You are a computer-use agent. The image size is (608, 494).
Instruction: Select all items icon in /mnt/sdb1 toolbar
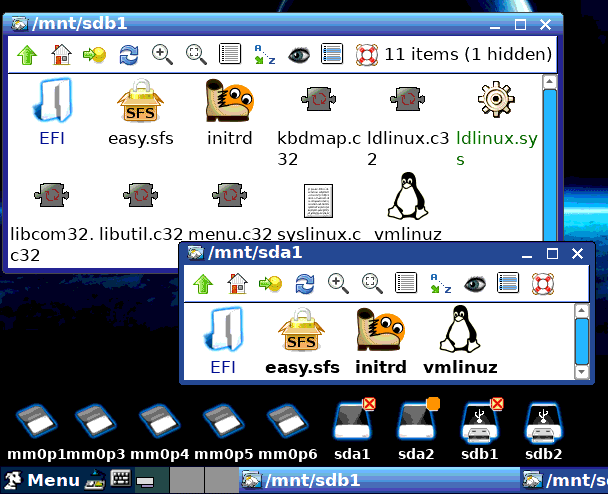point(332,54)
